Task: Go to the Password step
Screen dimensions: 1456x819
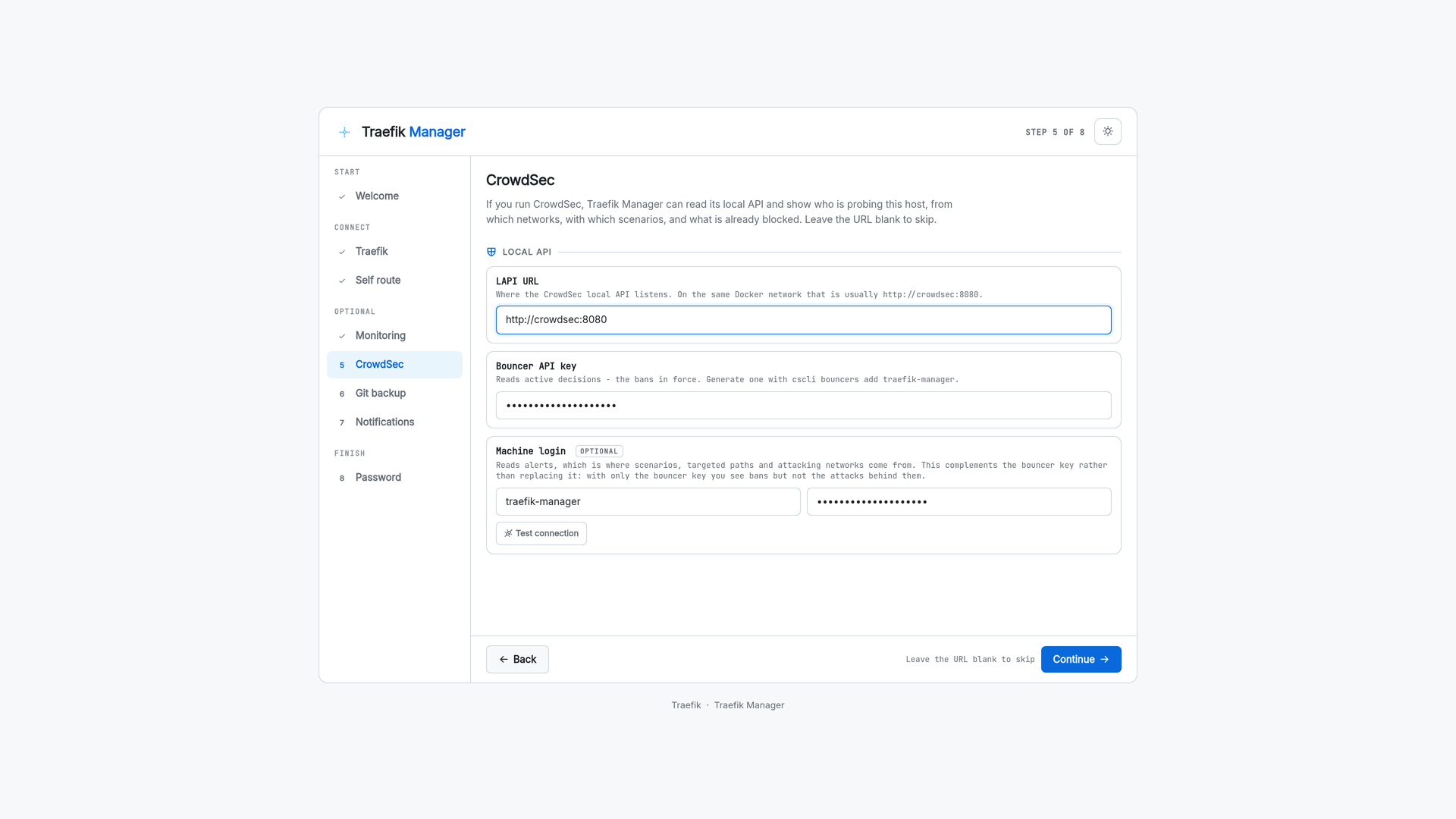Action: tap(394, 478)
